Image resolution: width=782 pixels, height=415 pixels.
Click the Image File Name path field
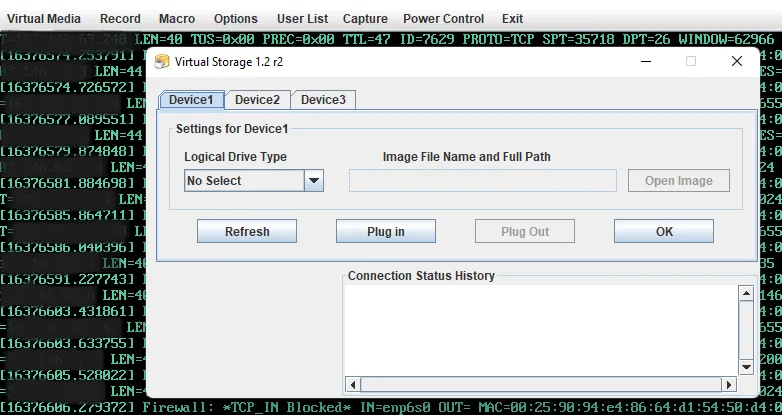(482, 181)
